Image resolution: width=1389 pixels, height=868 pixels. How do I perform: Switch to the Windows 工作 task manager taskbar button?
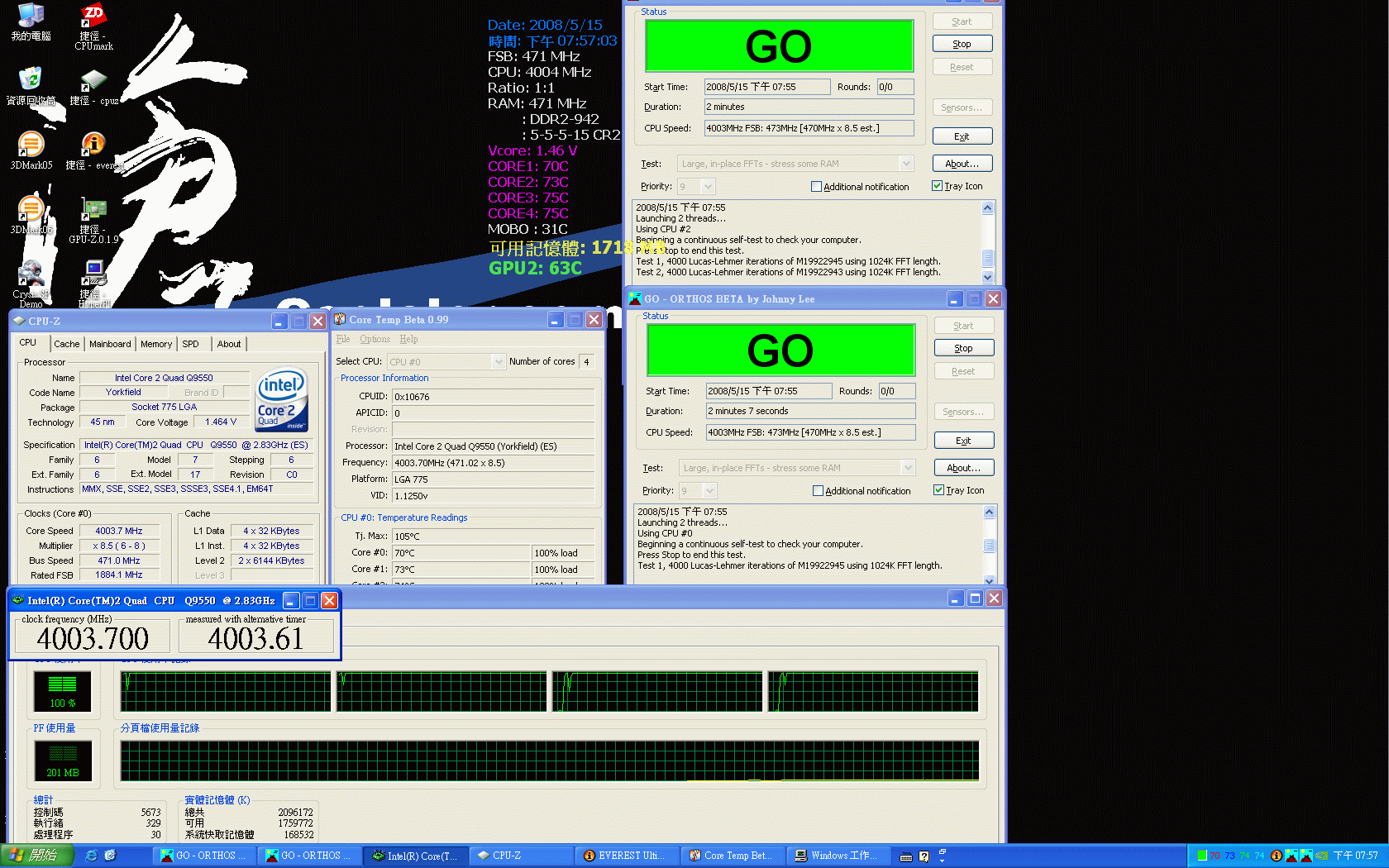click(837, 856)
